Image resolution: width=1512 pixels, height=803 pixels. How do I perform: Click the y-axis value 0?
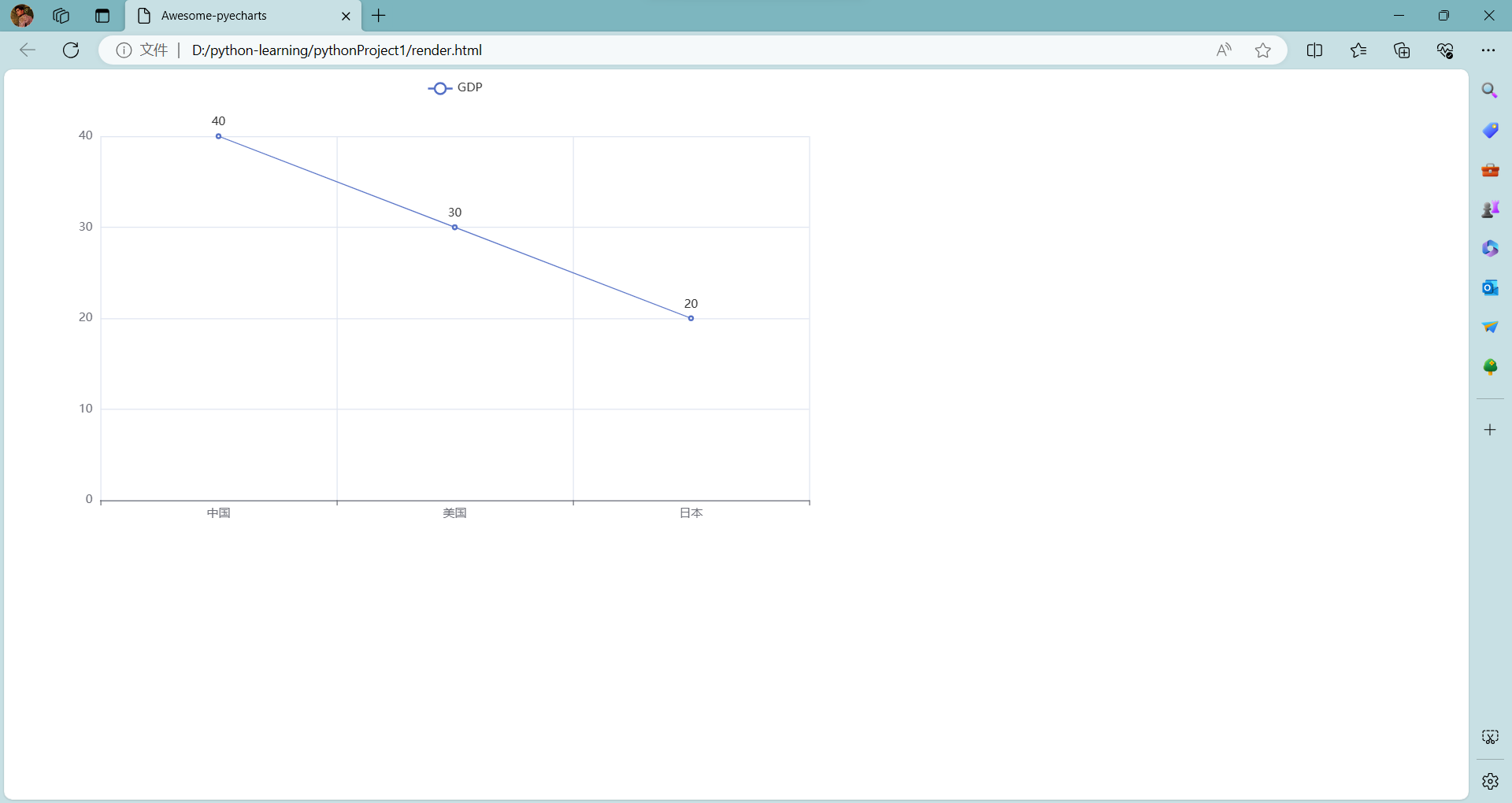(x=89, y=499)
